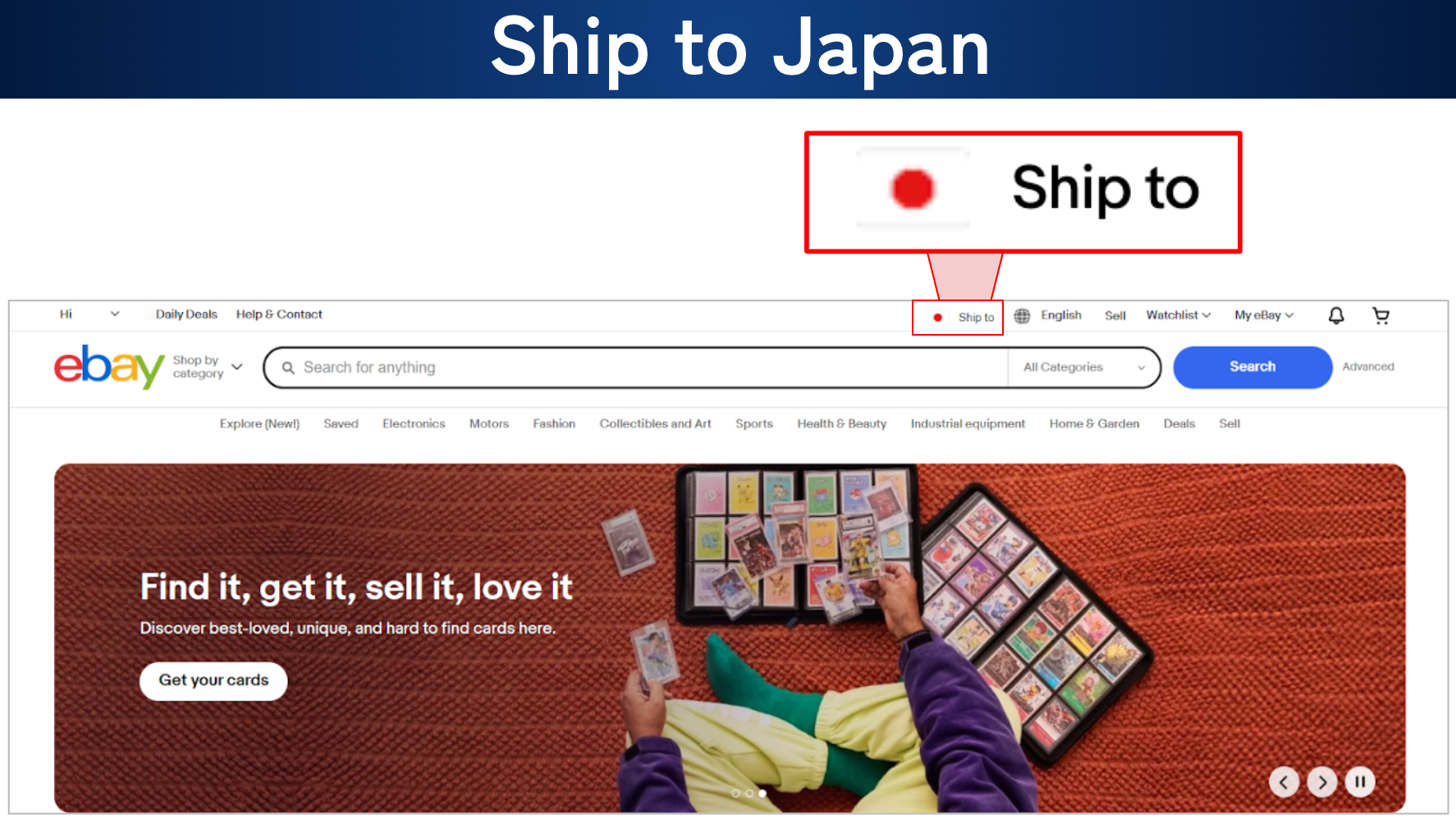Click the blue Search button
The image size is (1456, 819).
coord(1252,367)
